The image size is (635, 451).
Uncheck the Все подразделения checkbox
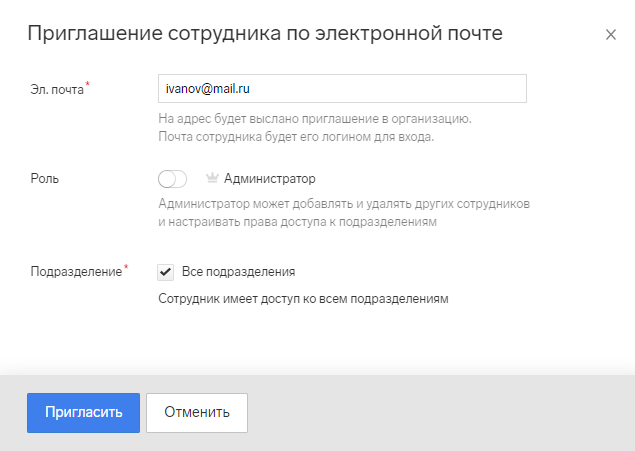point(166,272)
